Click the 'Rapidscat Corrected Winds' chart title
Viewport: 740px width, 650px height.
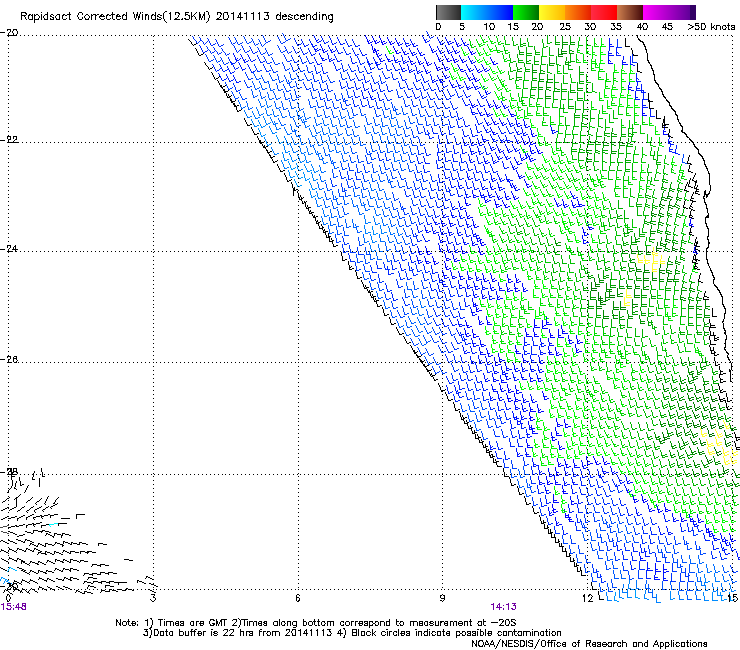tap(90, 17)
